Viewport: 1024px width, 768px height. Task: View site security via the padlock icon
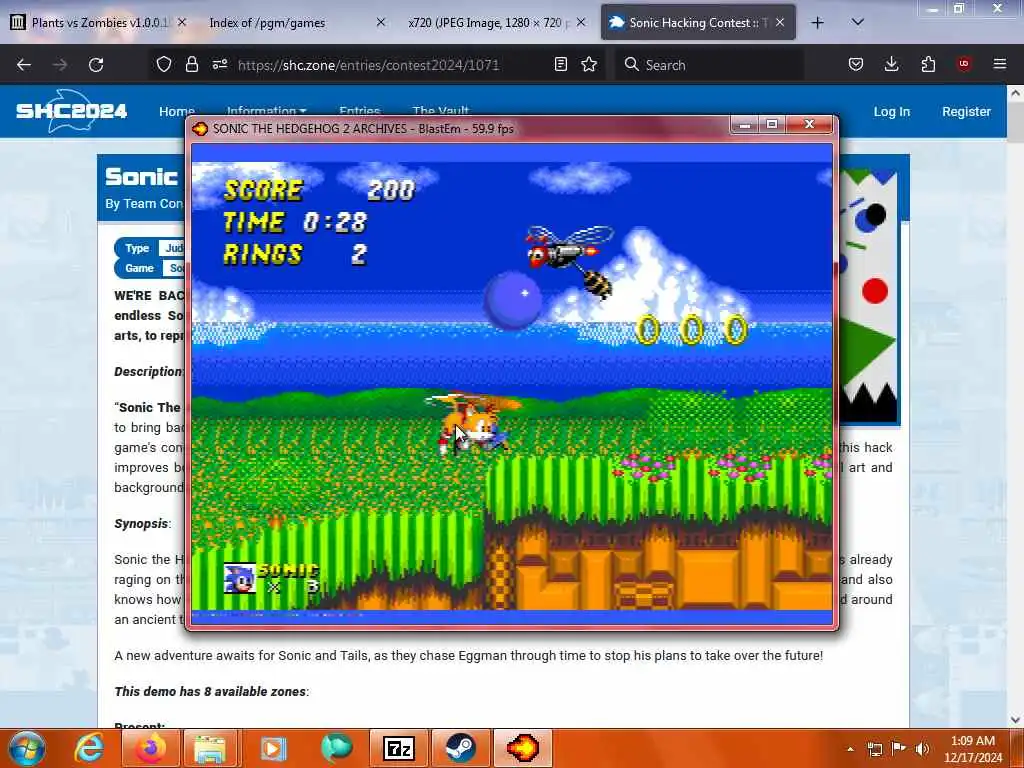(191, 64)
